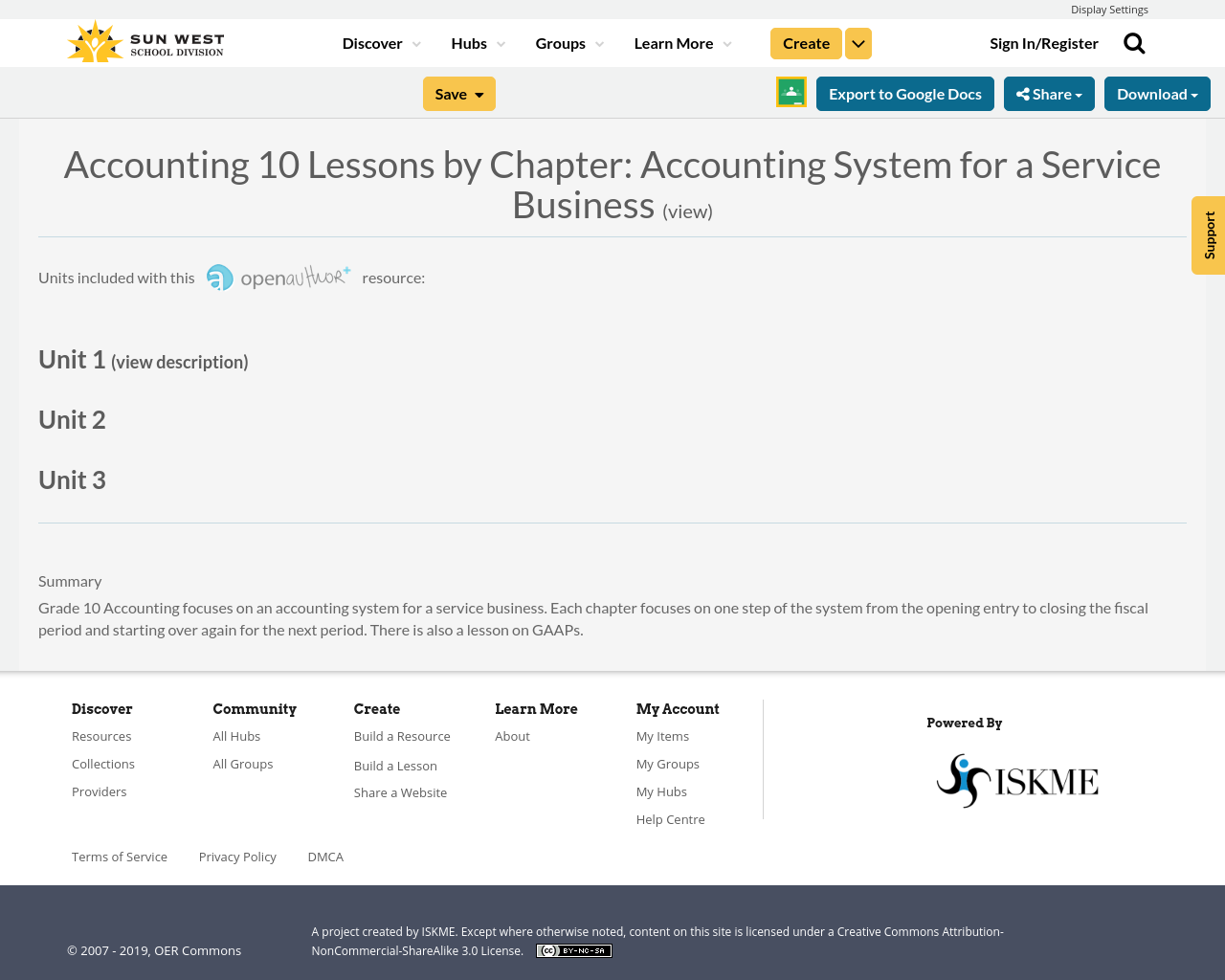The height and width of the screenshot is (980, 1225).
Task: Open the Terms of Service page
Action: click(x=119, y=855)
